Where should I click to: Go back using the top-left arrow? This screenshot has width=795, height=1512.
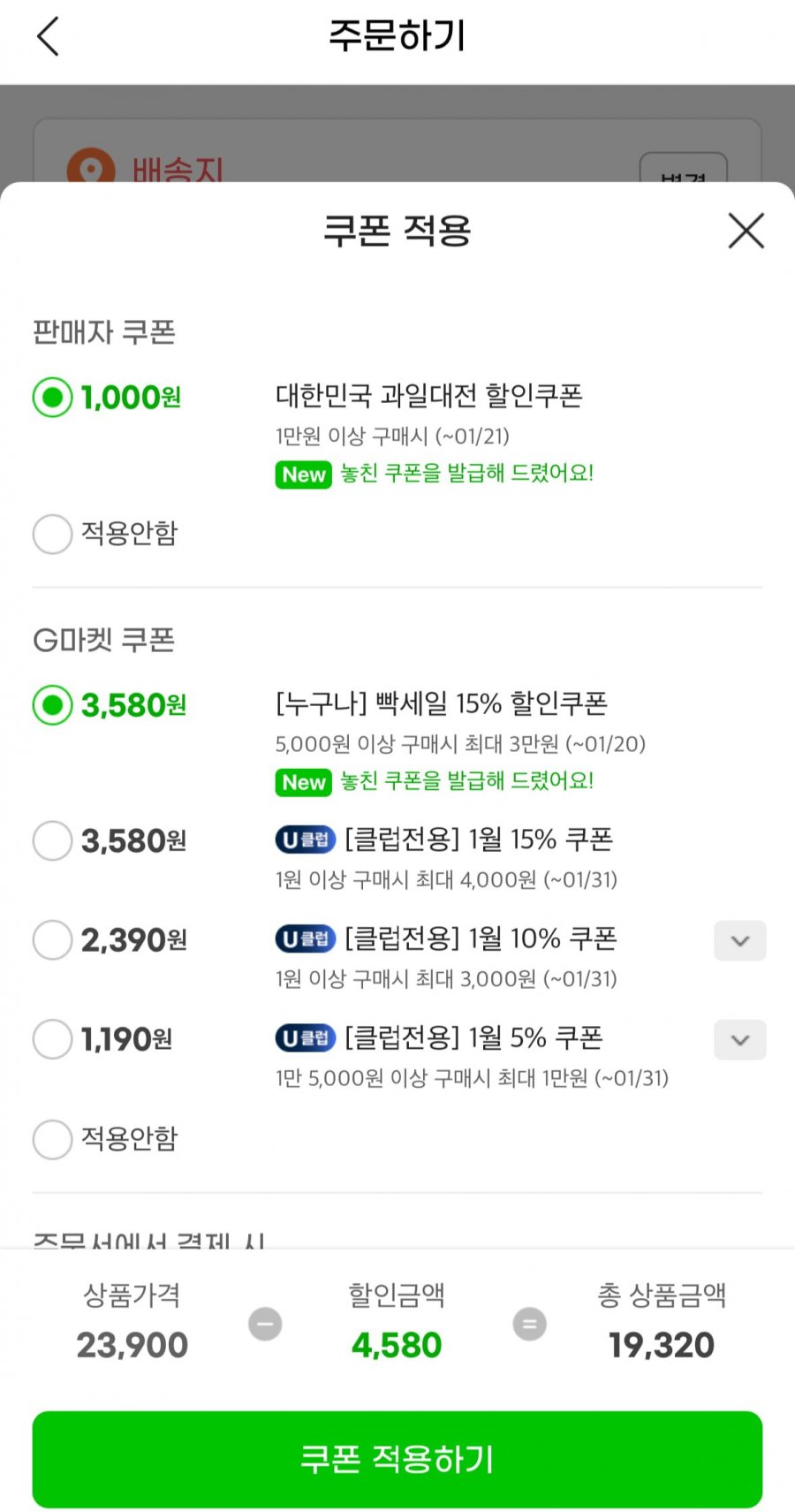49,37
